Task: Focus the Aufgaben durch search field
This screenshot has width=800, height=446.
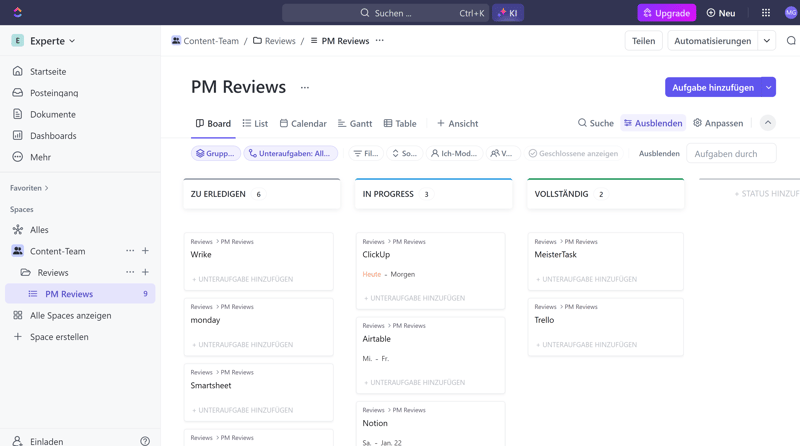Action: click(732, 154)
